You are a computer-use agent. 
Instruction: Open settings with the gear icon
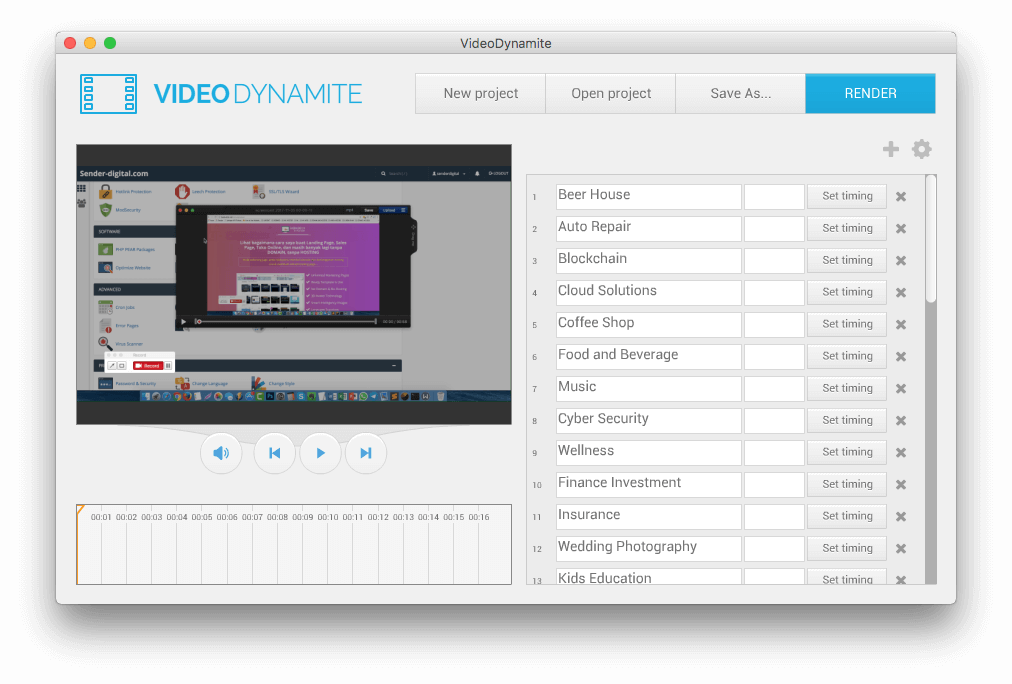coord(921,149)
